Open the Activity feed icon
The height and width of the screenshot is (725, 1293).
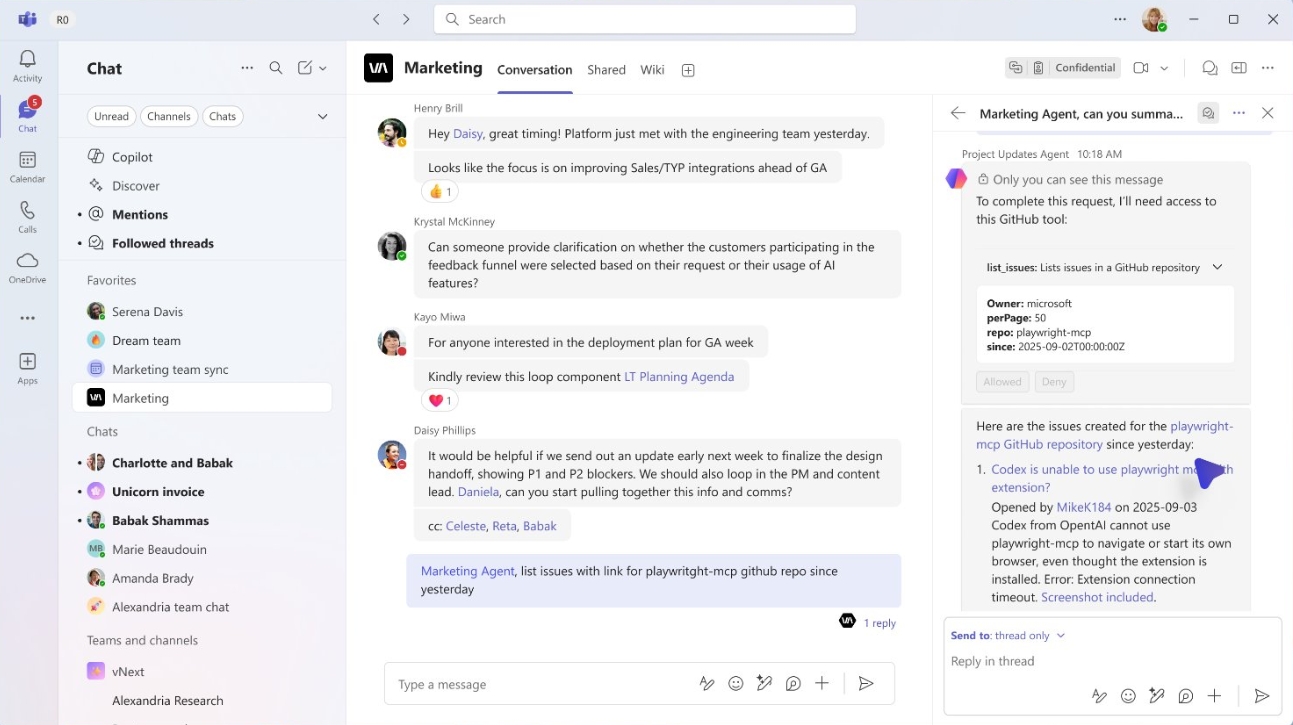27,65
